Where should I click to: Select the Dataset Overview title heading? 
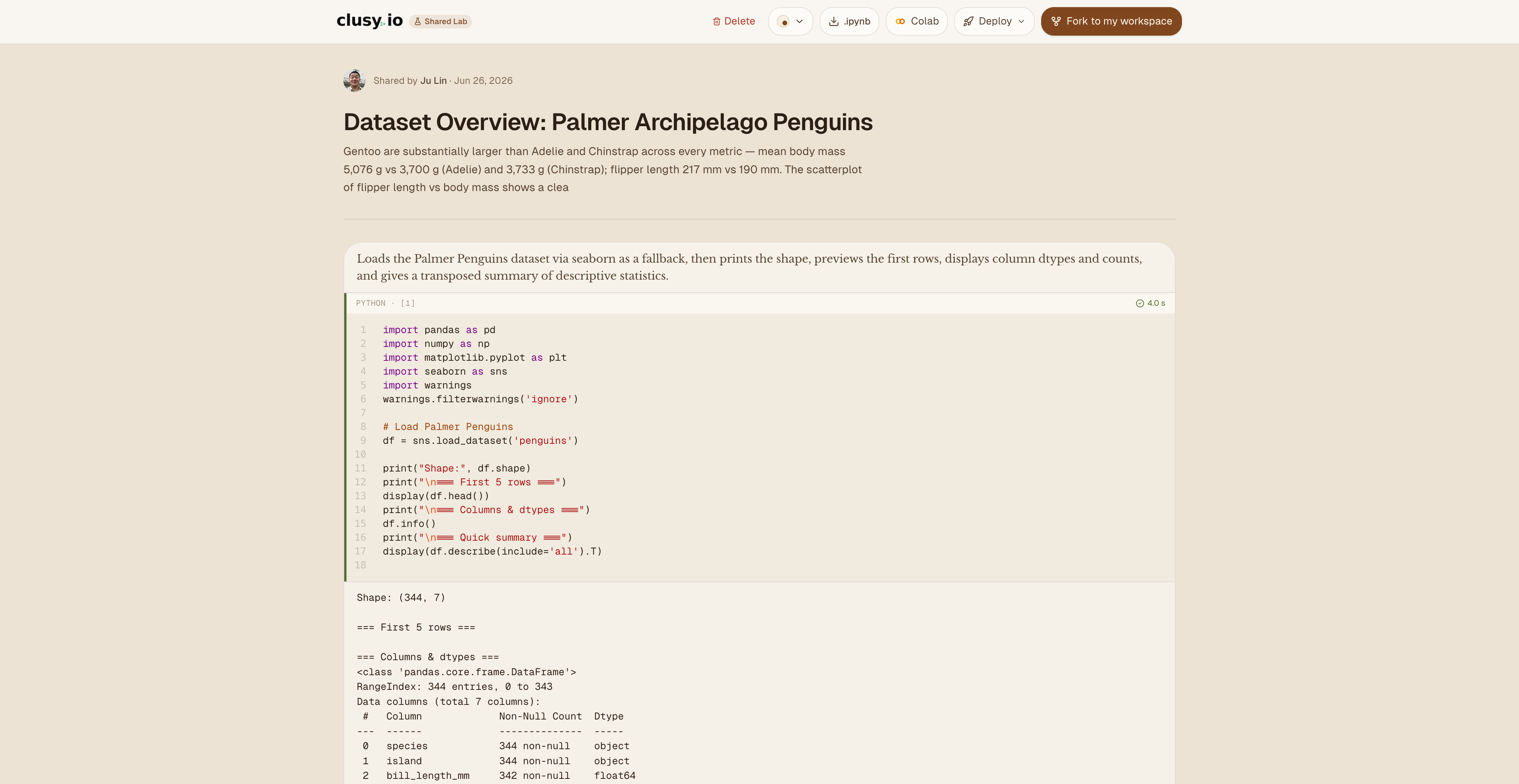[x=608, y=122]
